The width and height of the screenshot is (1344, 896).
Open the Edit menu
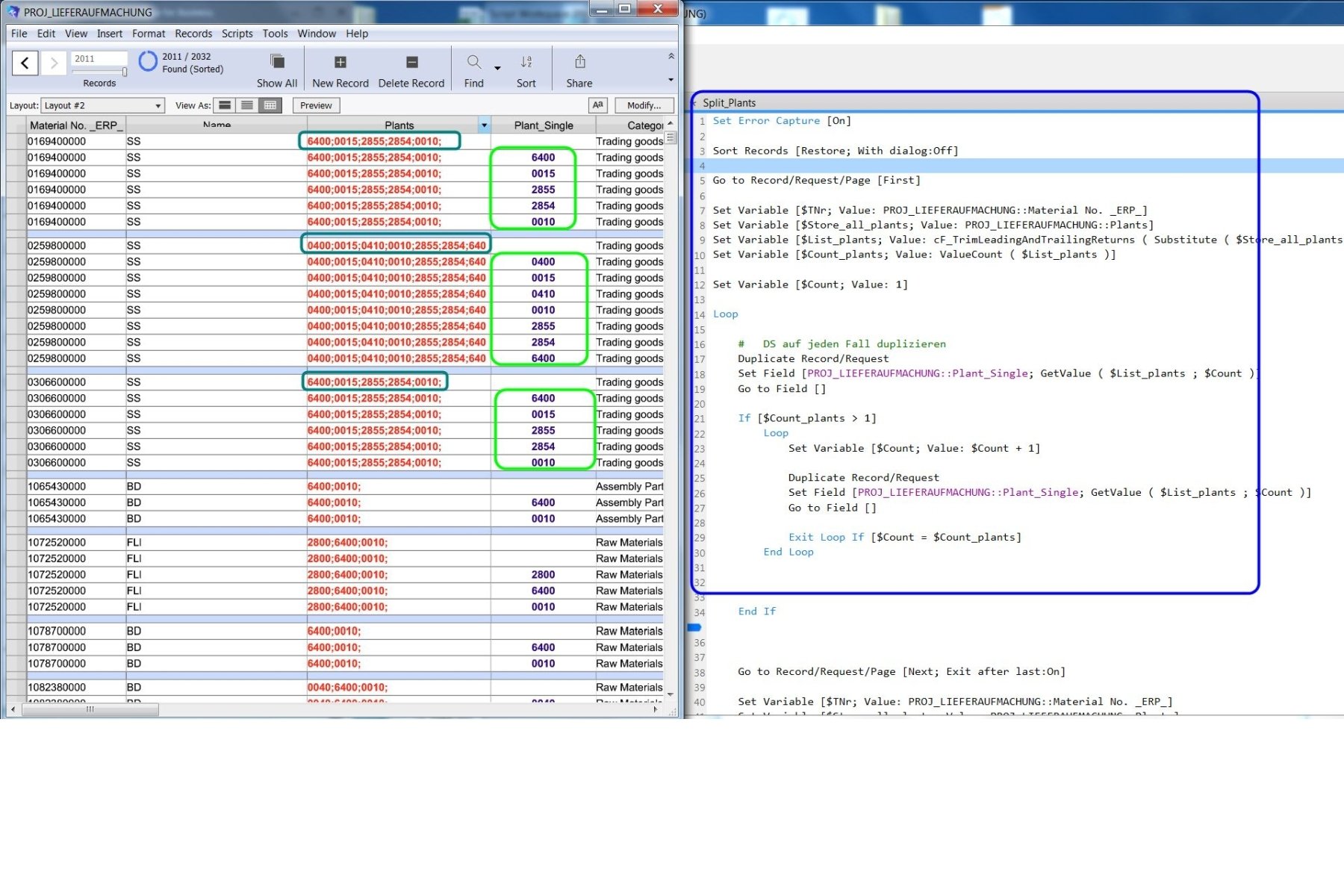[x=46, y=34]
